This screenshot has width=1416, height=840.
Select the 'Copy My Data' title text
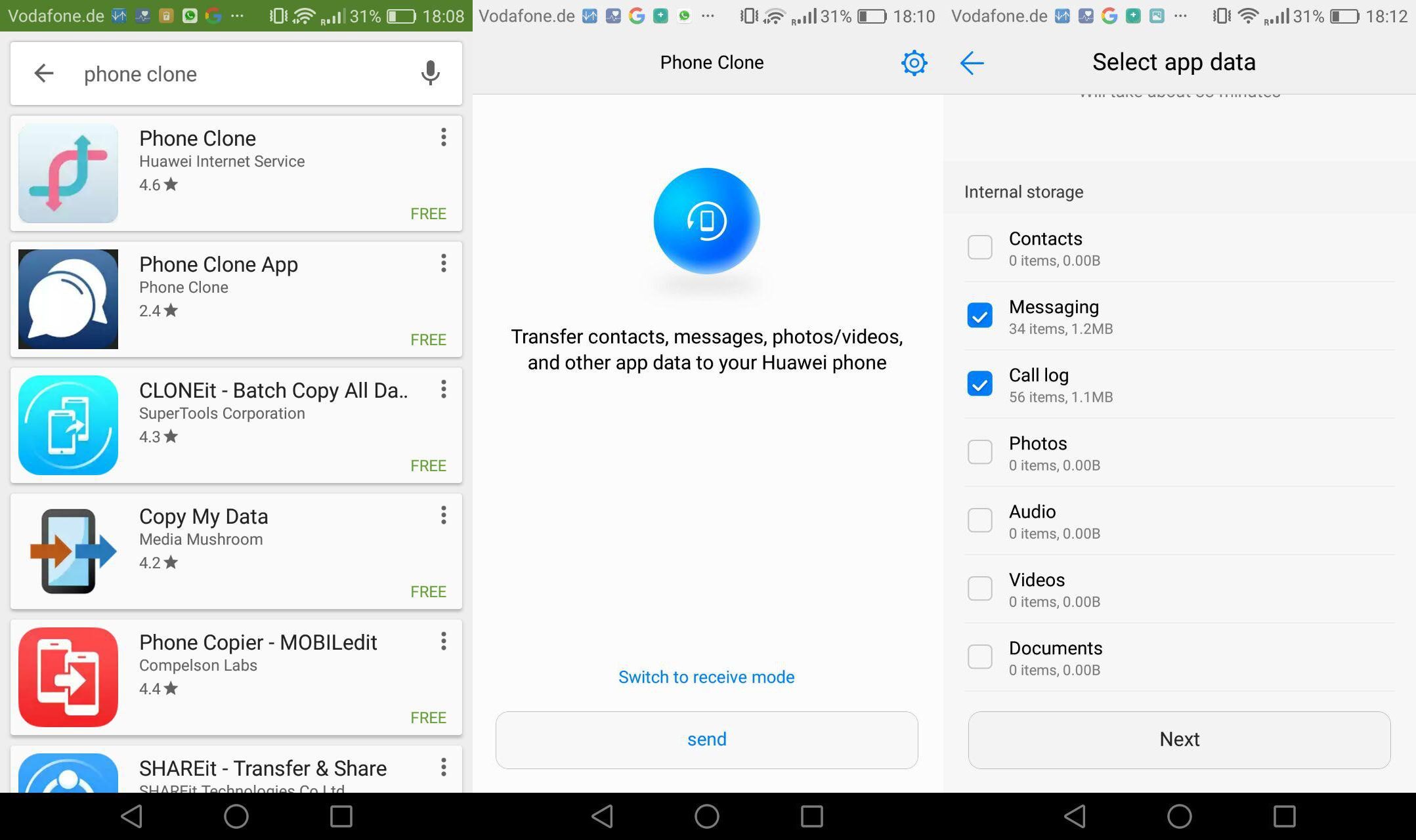(204, 516)
